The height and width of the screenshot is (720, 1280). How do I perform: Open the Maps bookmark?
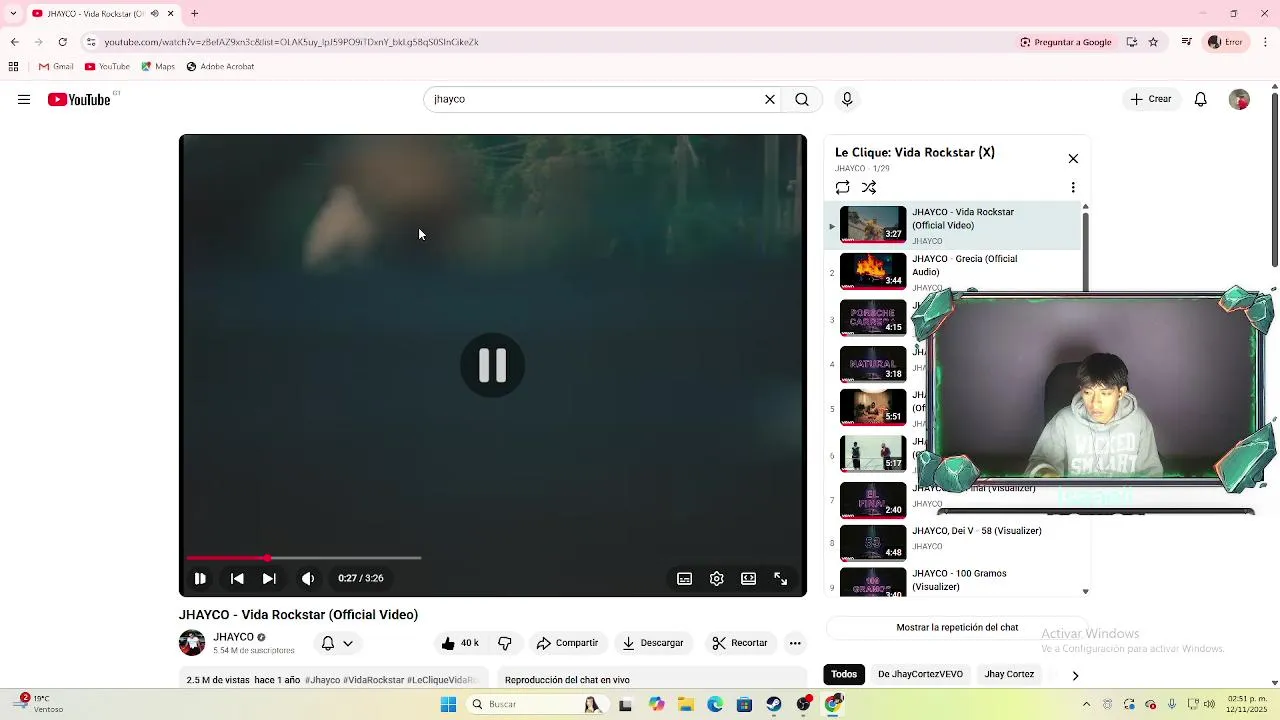158,67
